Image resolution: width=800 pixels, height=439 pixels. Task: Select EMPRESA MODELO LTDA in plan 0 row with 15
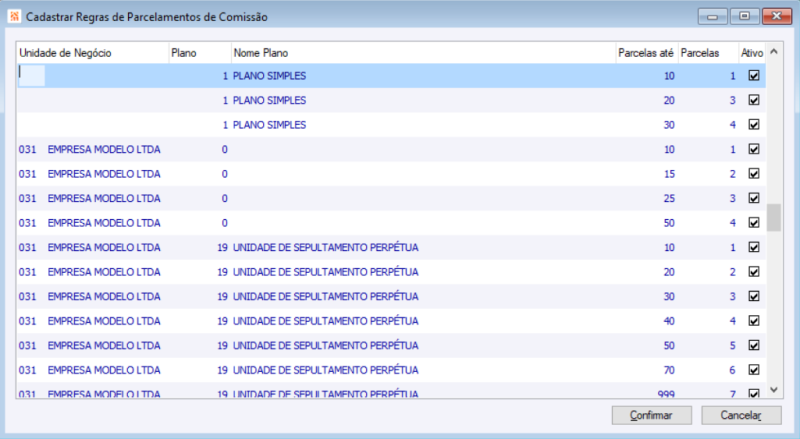pyautogui.click(x=104, y=174)
